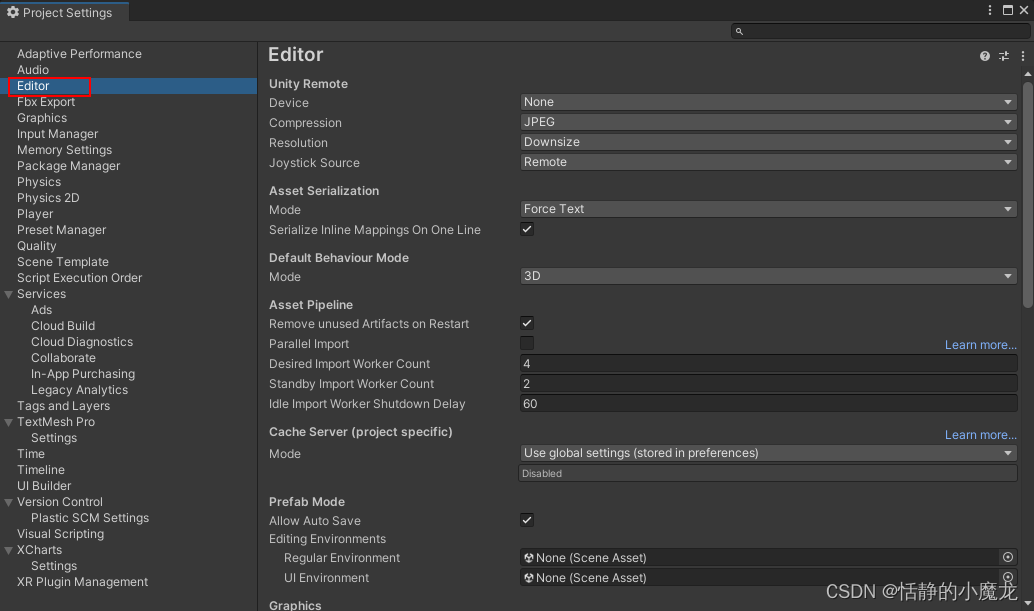
Task: Pick scene asset for Regular Environment
Action: pyautogui.click(x=1008, y=558)
